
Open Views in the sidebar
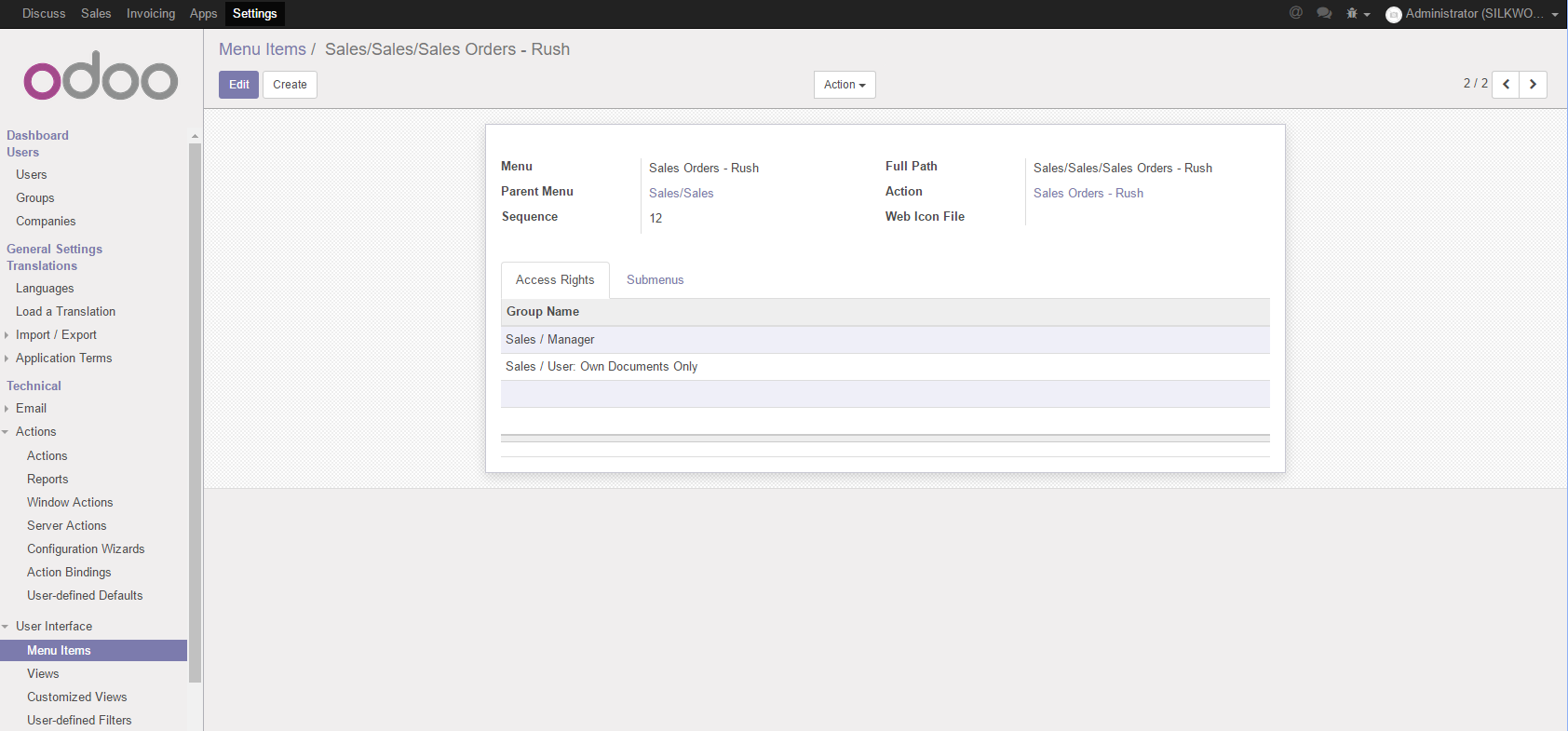43,674
